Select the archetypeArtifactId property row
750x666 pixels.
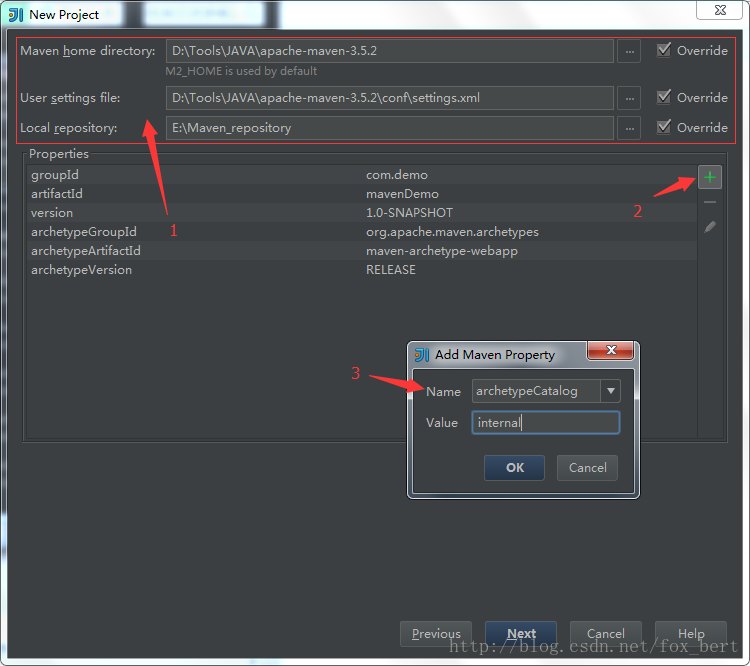tap(362, 251)
